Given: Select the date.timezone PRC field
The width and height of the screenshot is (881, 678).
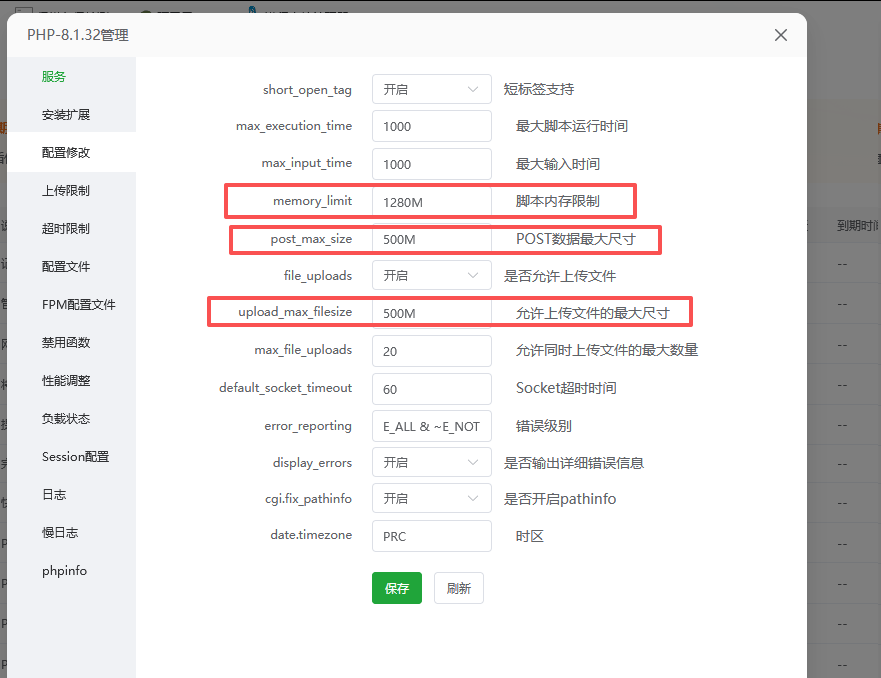Looking at the screenshot, I should point(431,535).
